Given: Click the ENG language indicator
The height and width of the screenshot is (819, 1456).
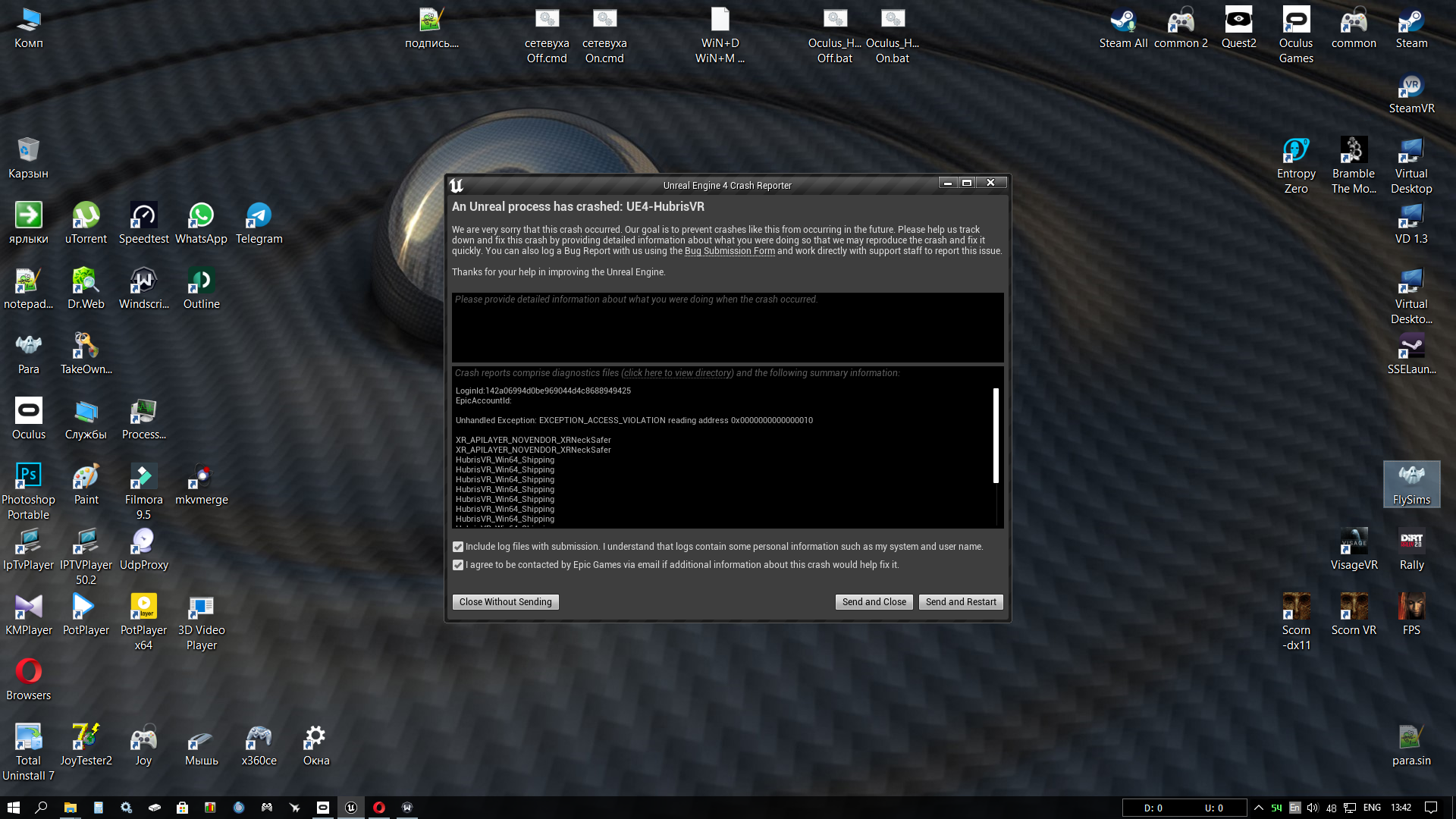Looking at the screenshot, I should pos(1372,808).
